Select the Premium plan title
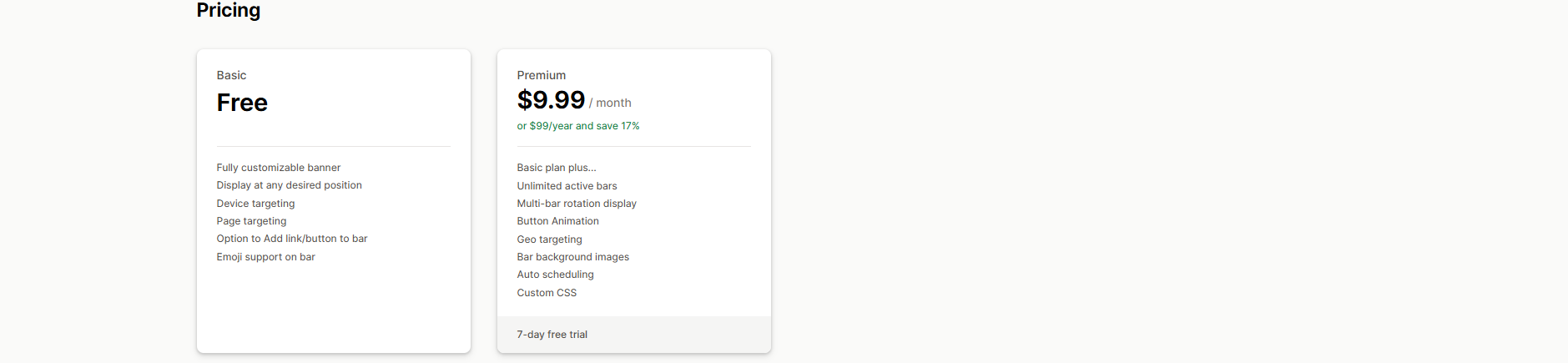This screenshot has height=363, width=1568. (541, 75)
